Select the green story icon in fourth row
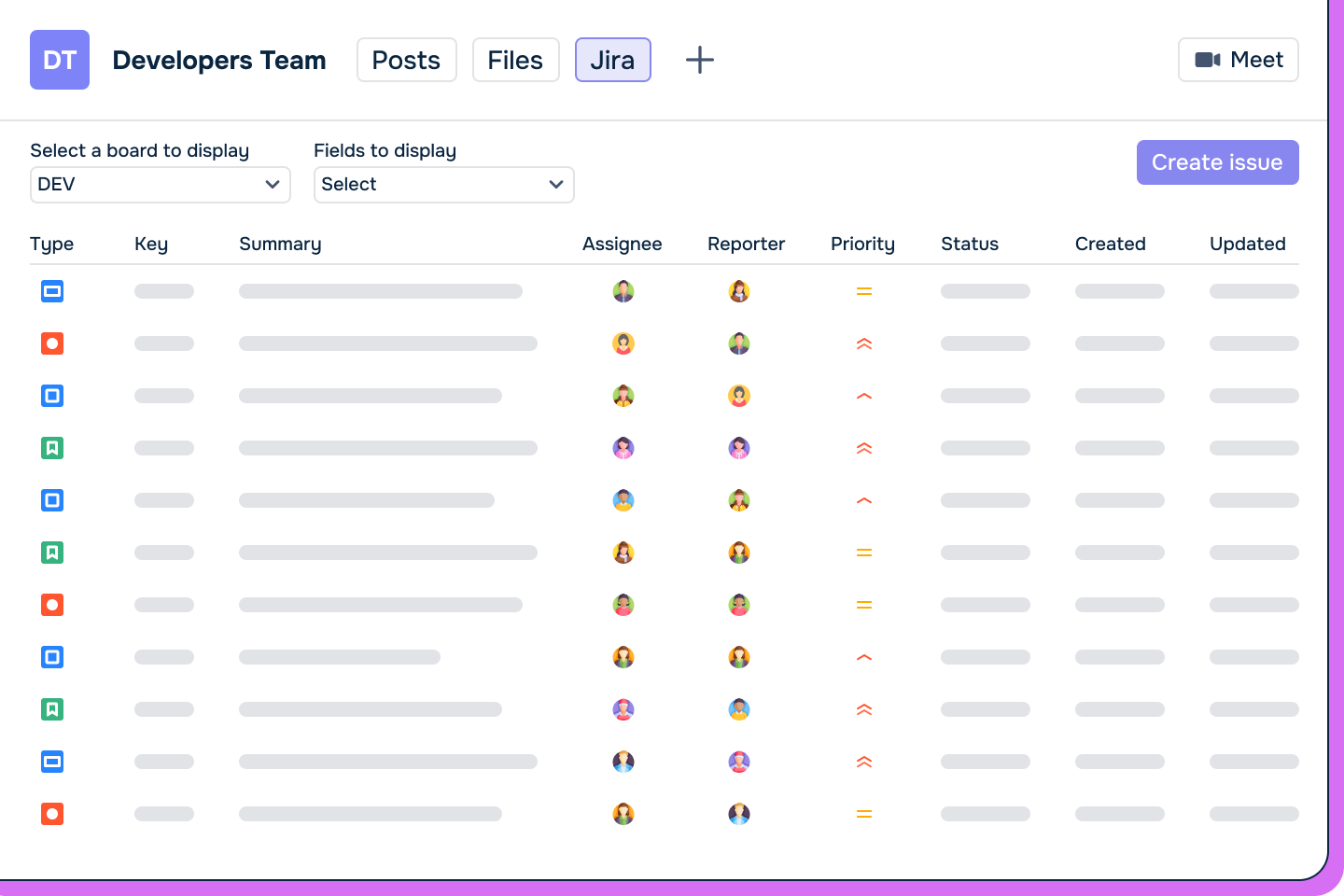Screen dimensions: 1344x896 click(x=52, y=448)
